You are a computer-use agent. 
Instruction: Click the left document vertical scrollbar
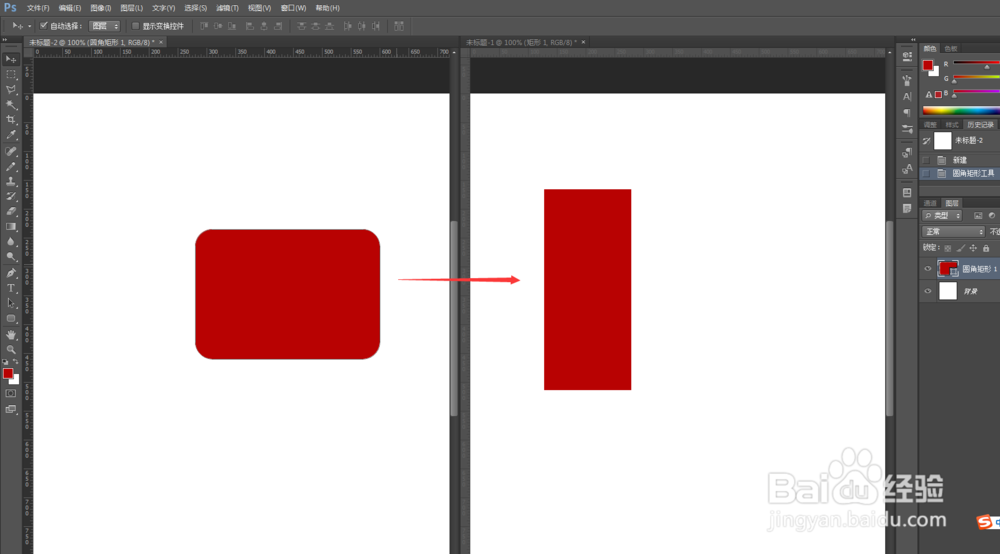pyautogui.click(x=453, y=318)
